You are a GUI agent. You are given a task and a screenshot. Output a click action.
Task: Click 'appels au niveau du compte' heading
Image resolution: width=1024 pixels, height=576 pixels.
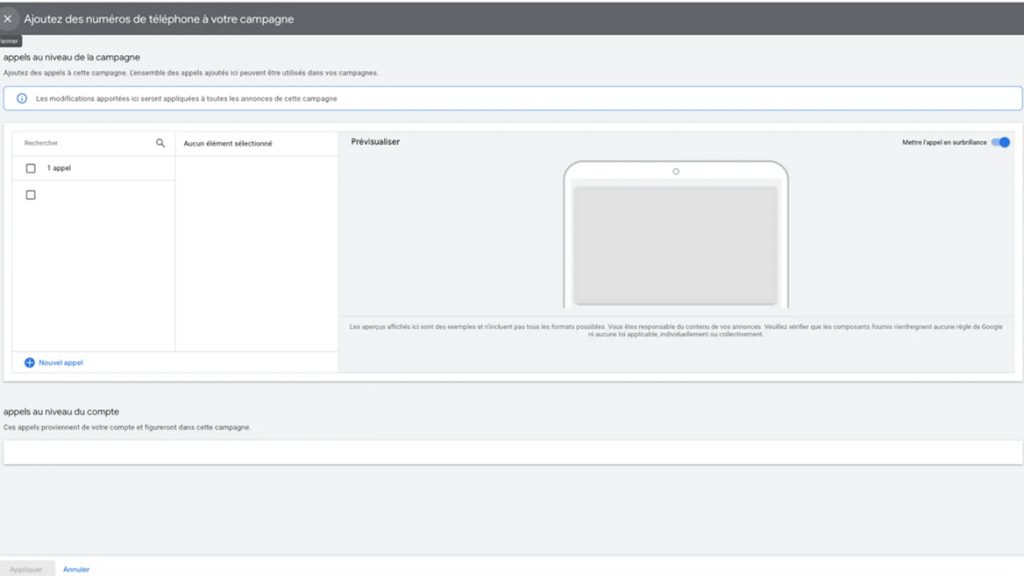coord(61,412)
